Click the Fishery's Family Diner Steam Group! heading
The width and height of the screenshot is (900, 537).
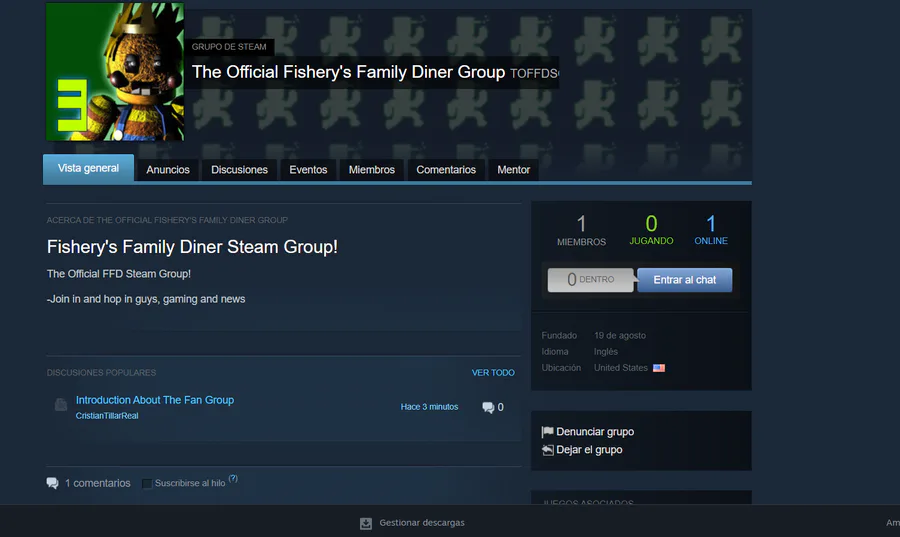click(192, 247)
